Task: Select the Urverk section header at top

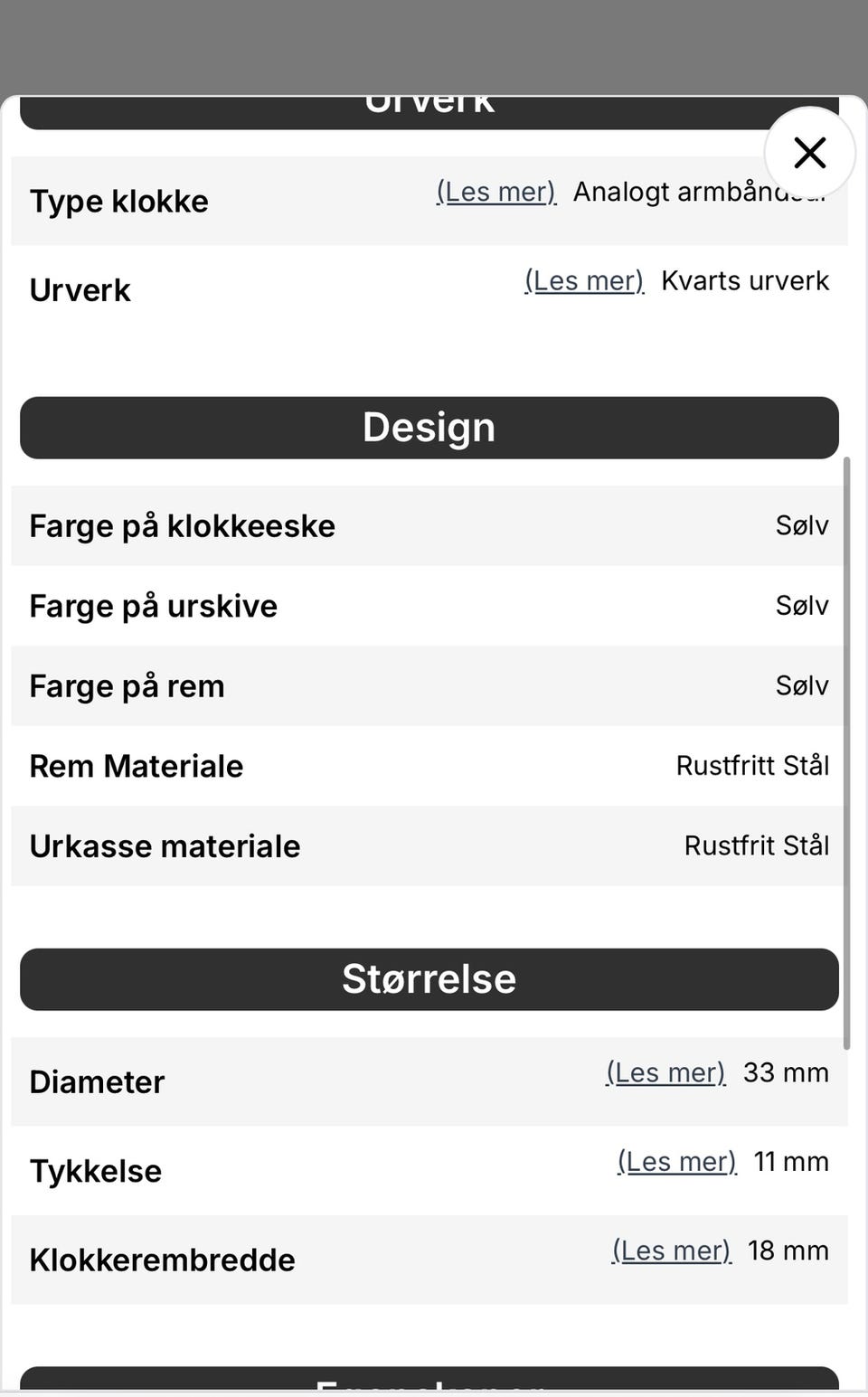Action: (429, 112)
